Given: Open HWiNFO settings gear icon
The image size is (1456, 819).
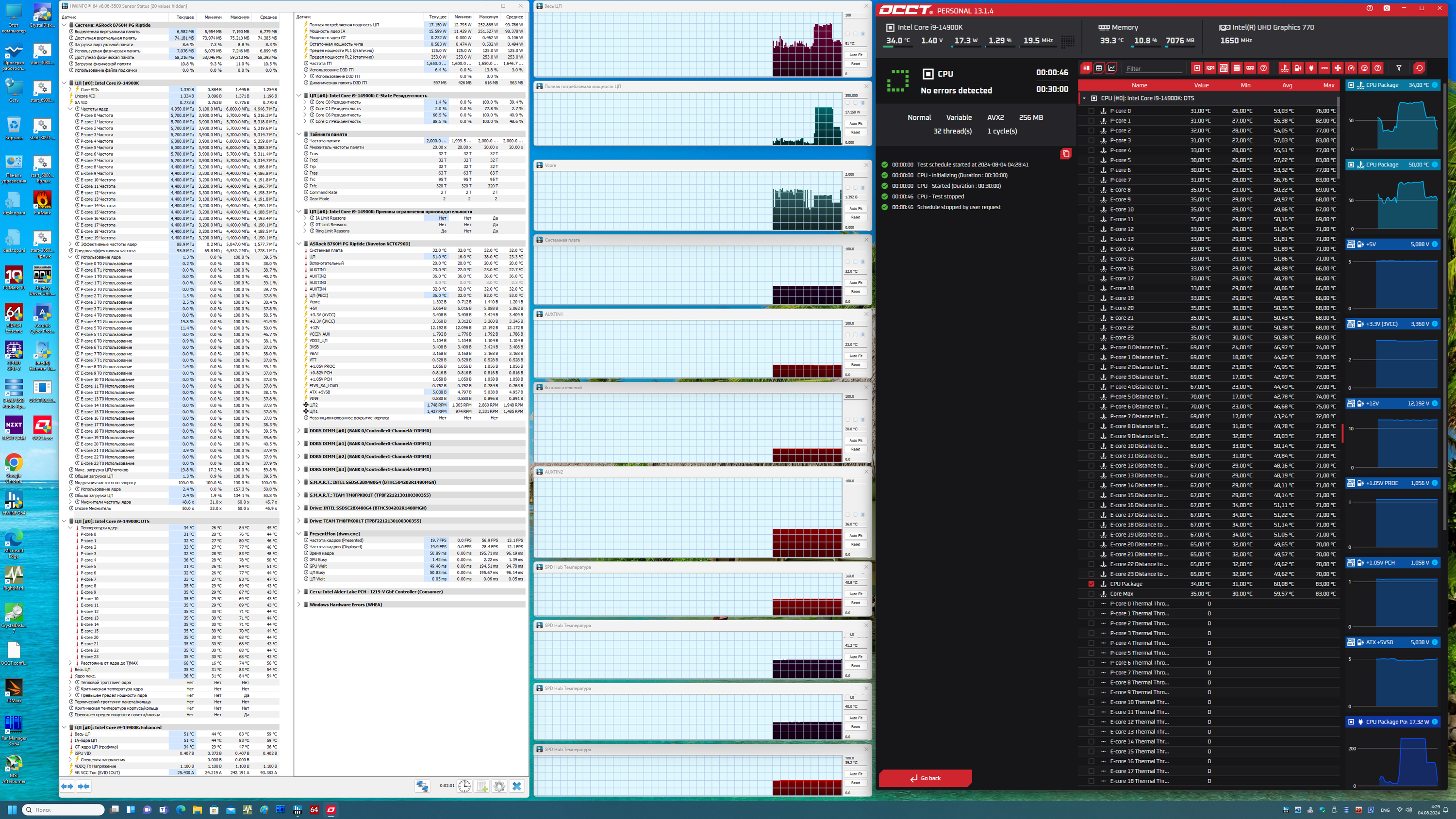Looking at the screenshot, I should click(499, 786).
